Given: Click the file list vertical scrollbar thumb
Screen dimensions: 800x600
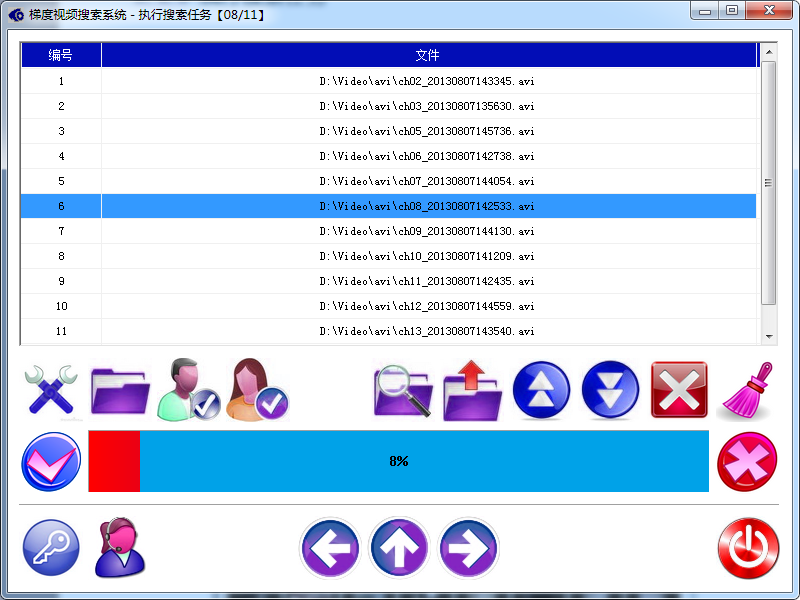Looking at the screenshot, I should point(769,183).
